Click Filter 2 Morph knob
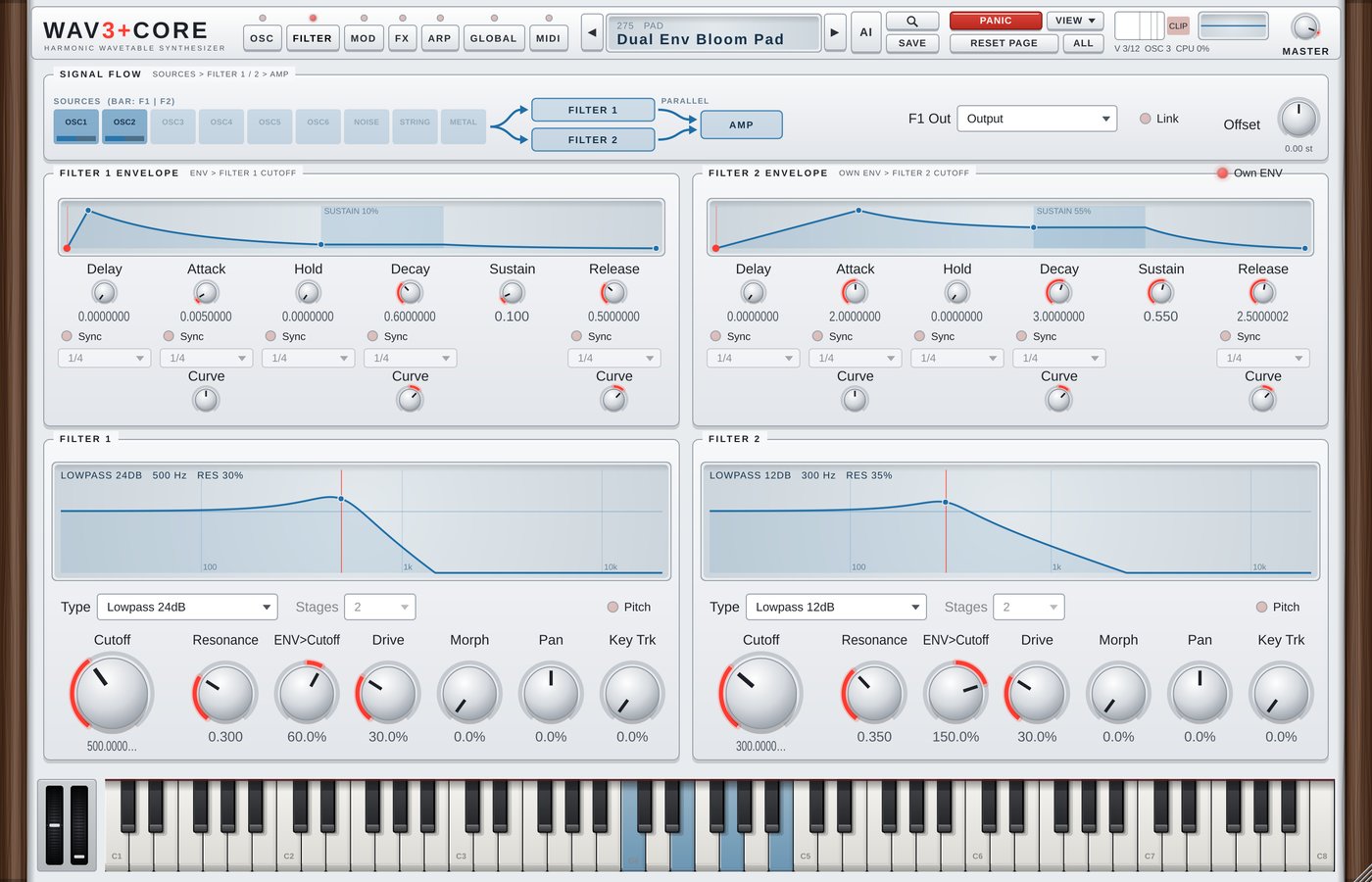The image size is (1372, 882). (1118, 694)
